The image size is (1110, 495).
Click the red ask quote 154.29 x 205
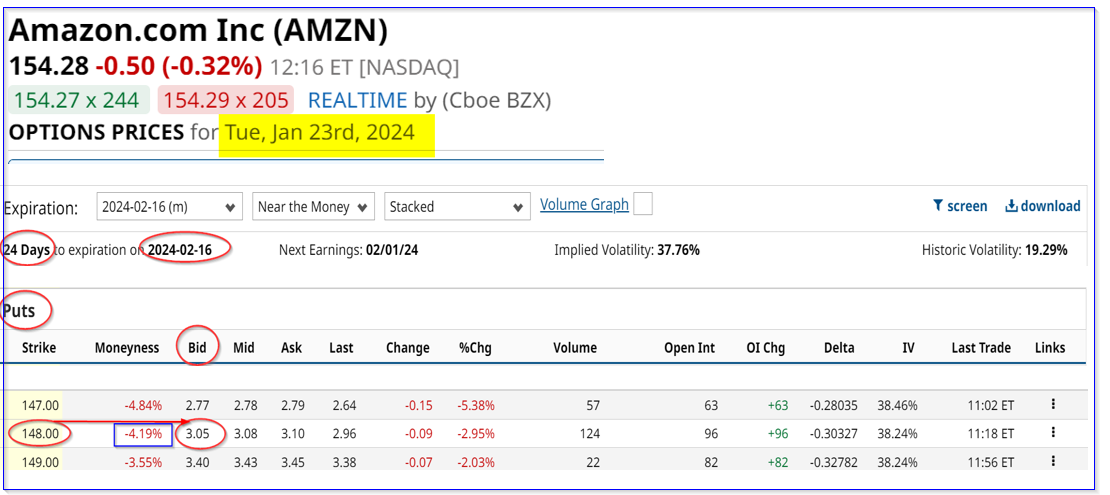(226, 100)
